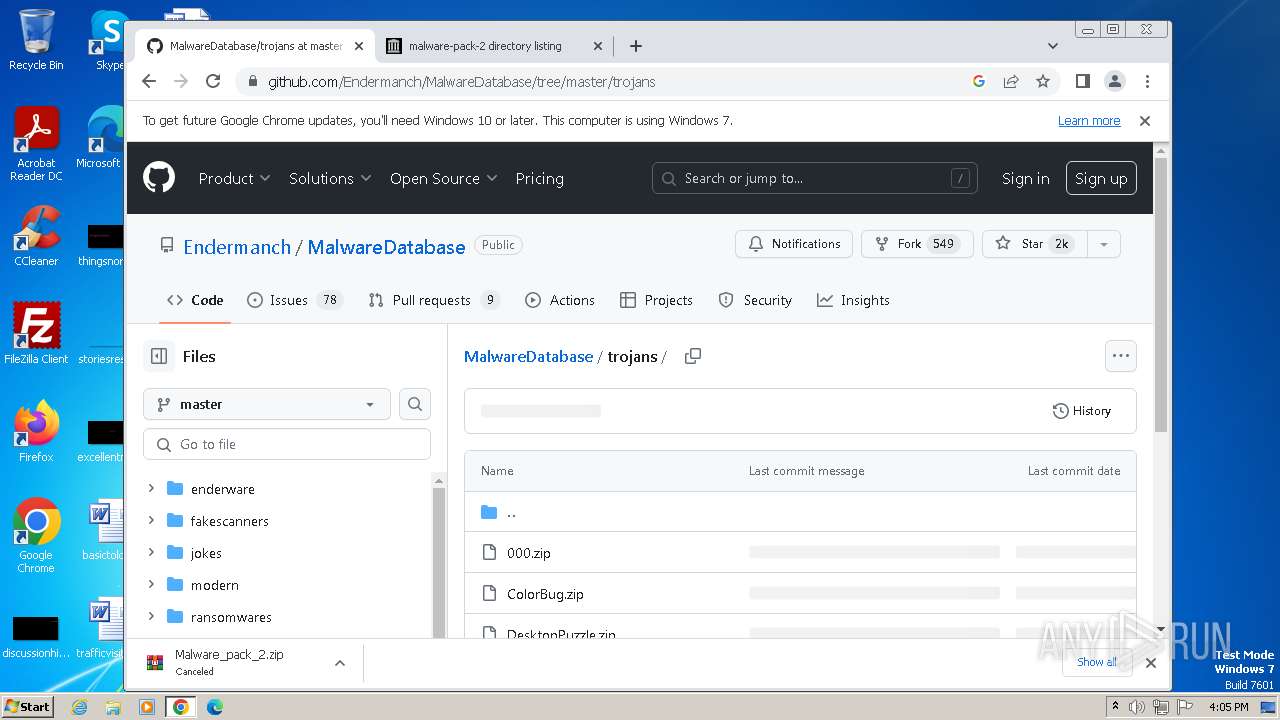This screenshot has width=1280, height=720.
Task: Focus Go to file input
Action: click(287, 444)
